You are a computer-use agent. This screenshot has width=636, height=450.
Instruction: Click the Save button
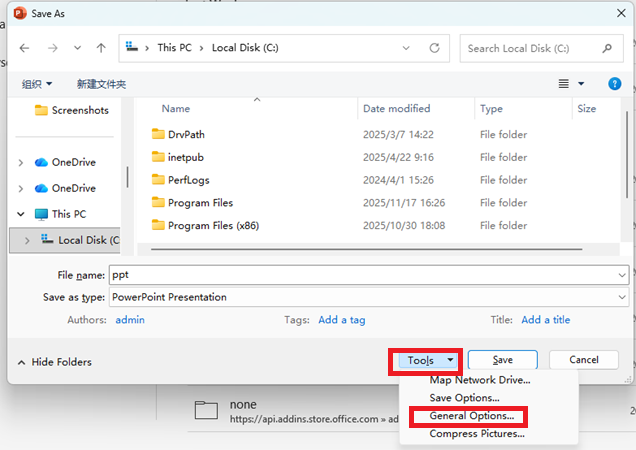pyautogui.click(x=503, y=360)
